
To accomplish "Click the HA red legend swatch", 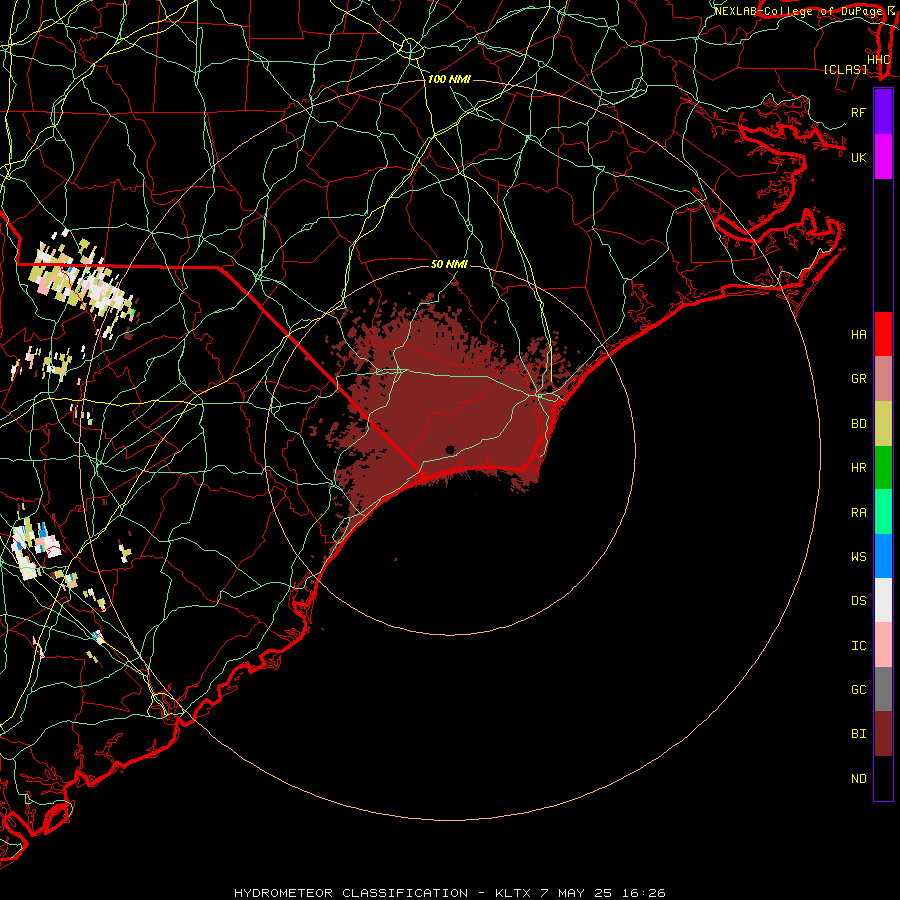I will coord(883,334).
